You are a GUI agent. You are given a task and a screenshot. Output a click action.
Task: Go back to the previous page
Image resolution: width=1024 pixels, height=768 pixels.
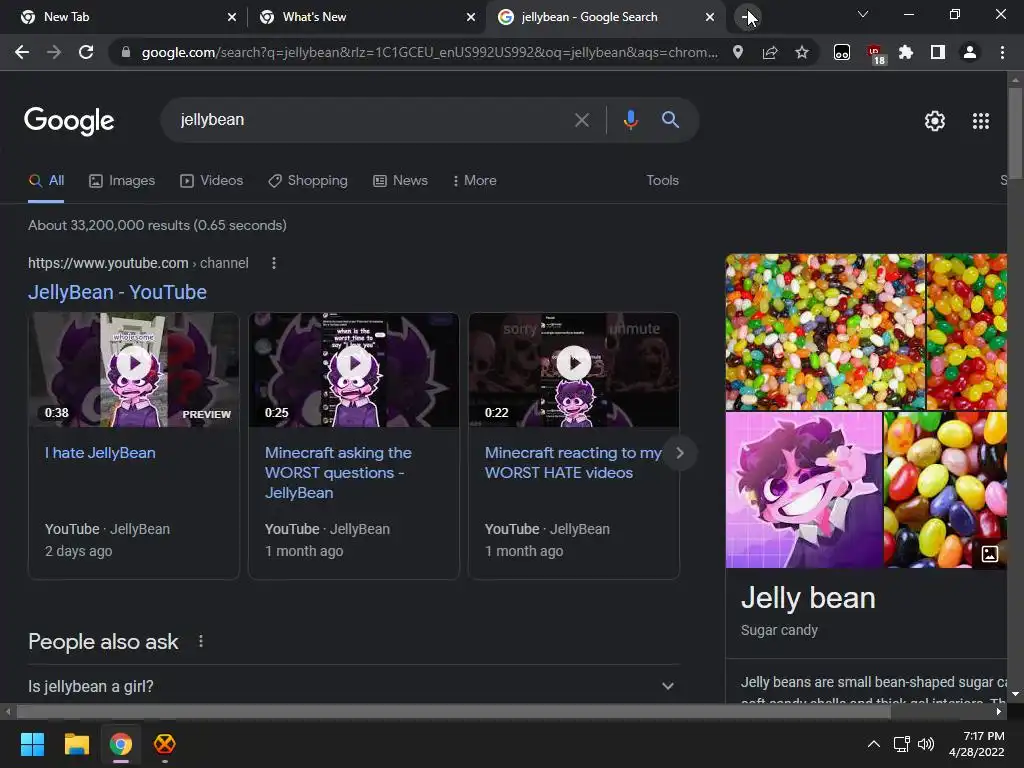pos(22,52)
